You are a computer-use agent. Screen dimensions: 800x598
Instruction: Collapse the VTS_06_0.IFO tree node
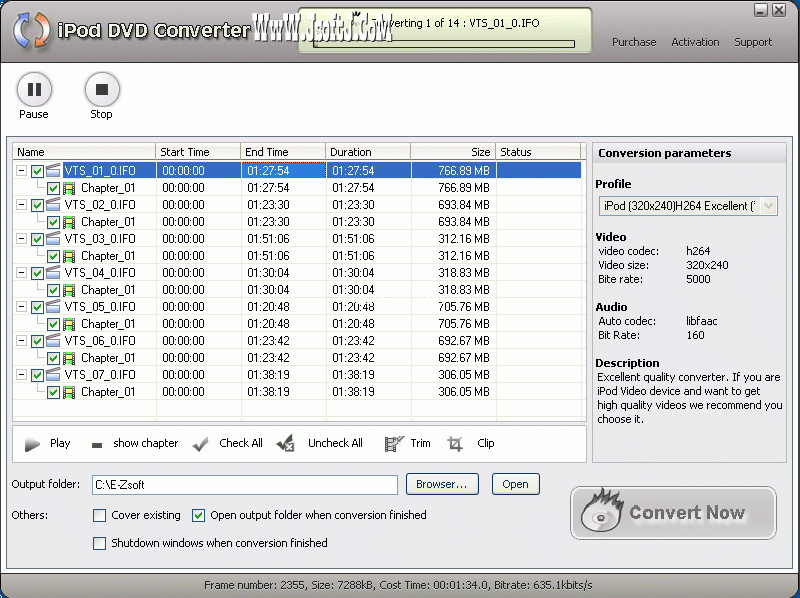pyautogui.click(x=21, y=340)
